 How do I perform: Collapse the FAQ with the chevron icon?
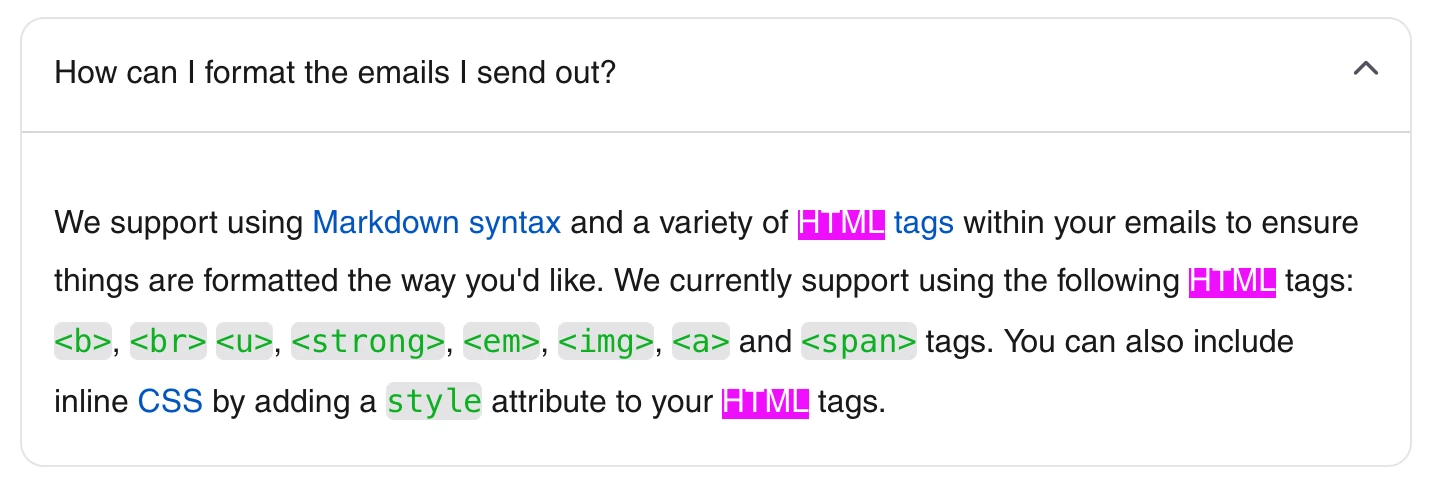[1365, 70]
